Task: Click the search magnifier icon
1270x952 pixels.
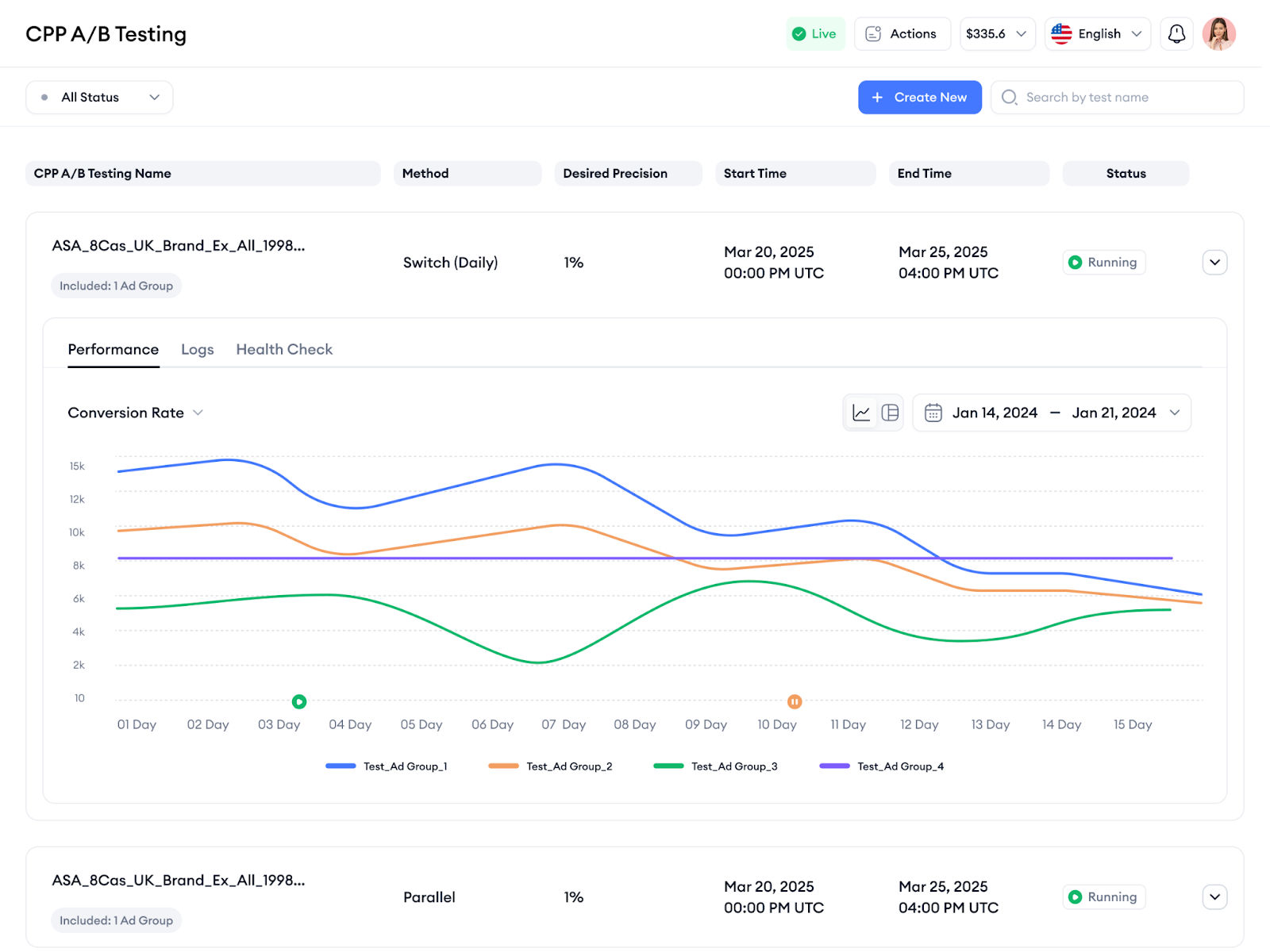Action: 1009,97
